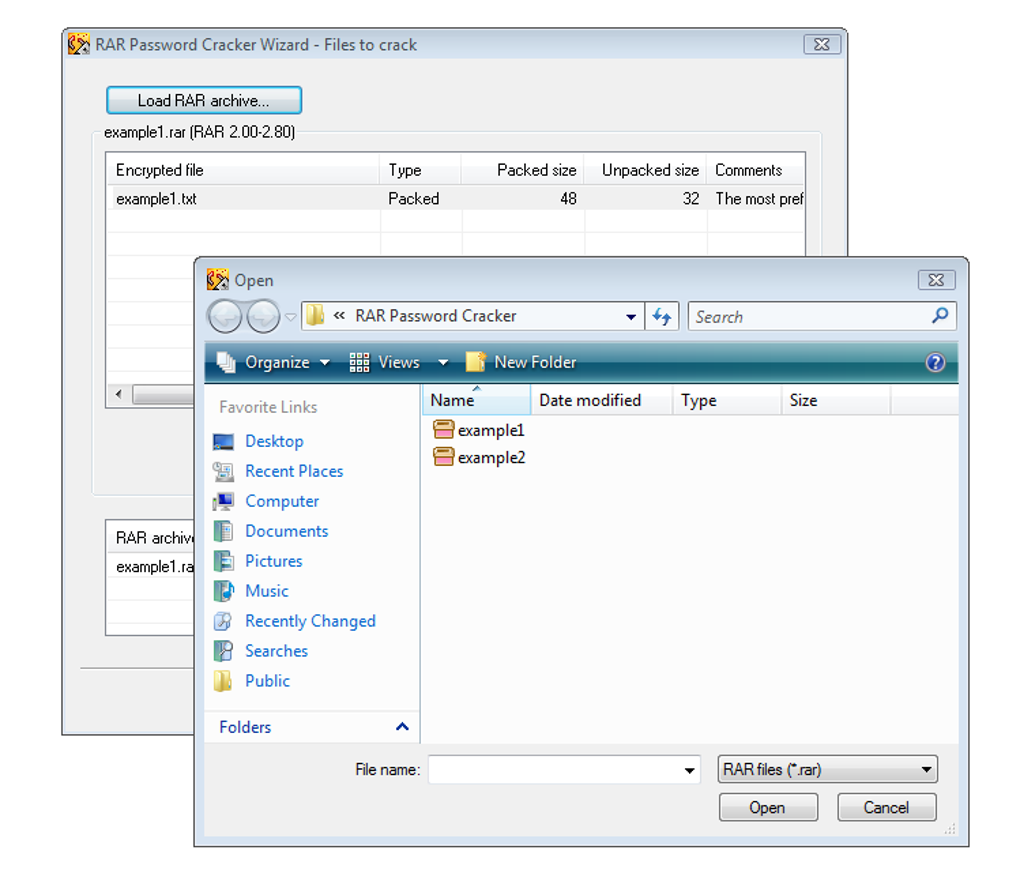Select example1.txt row in wizard table
Screen dimensions: 1020x880
coord(455,198)
